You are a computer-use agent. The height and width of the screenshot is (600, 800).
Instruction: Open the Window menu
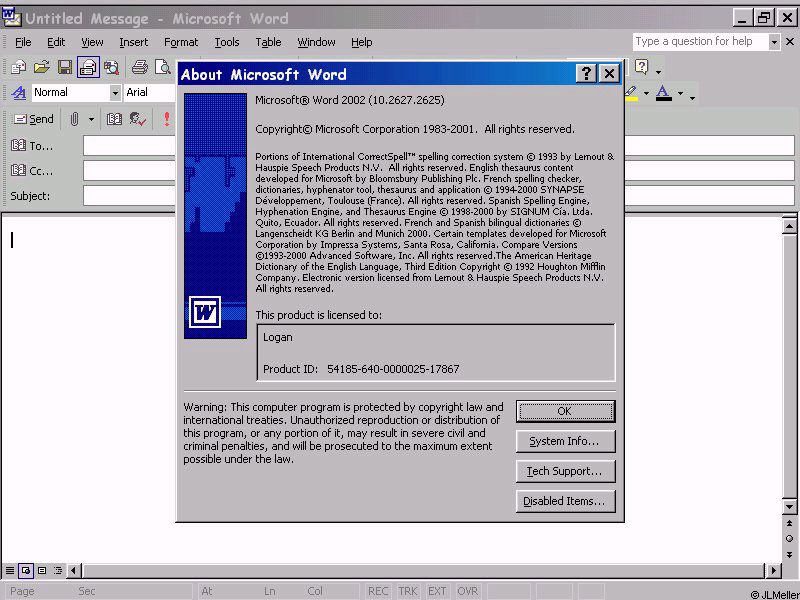click(316, 42)
